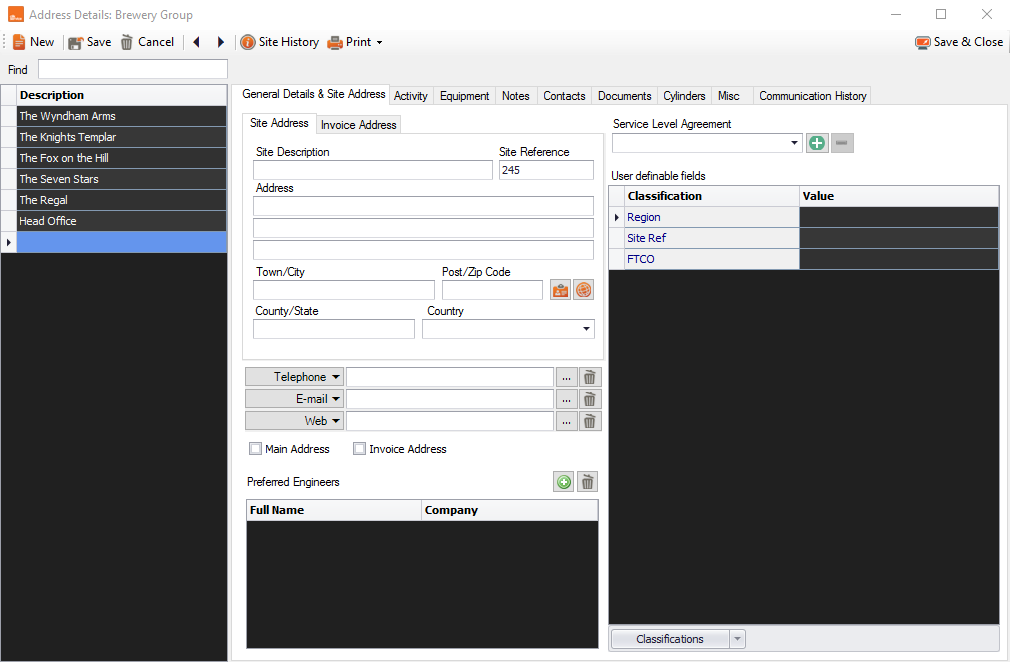Screen dimensions: 1010x662
Task: Open the Telephone type dropdown
Action: pos(336,377)
